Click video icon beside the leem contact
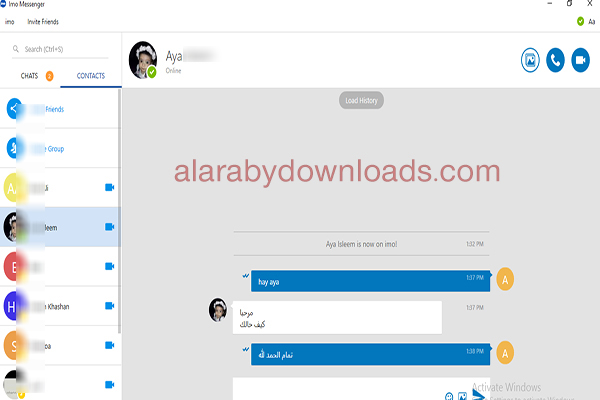The width and height of the screenshot is (600, 400). (x=109, y=227)
